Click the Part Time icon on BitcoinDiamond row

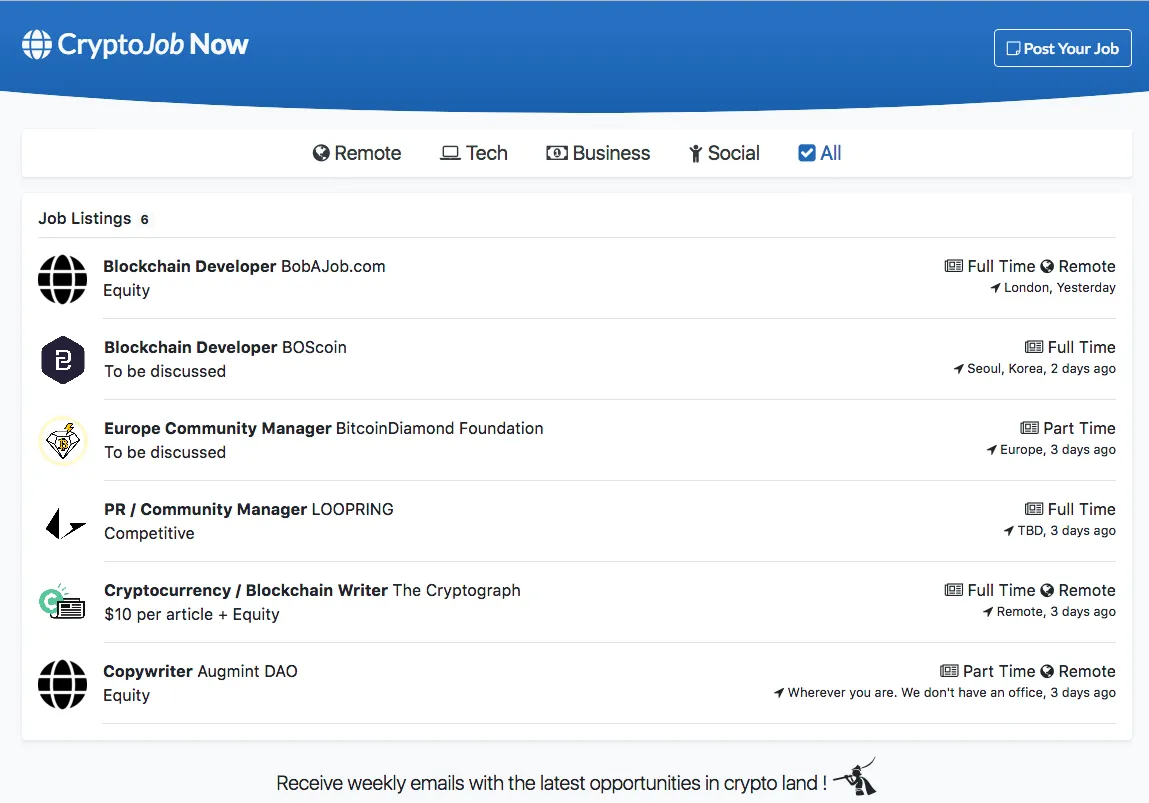click(x=1030, y=428)
